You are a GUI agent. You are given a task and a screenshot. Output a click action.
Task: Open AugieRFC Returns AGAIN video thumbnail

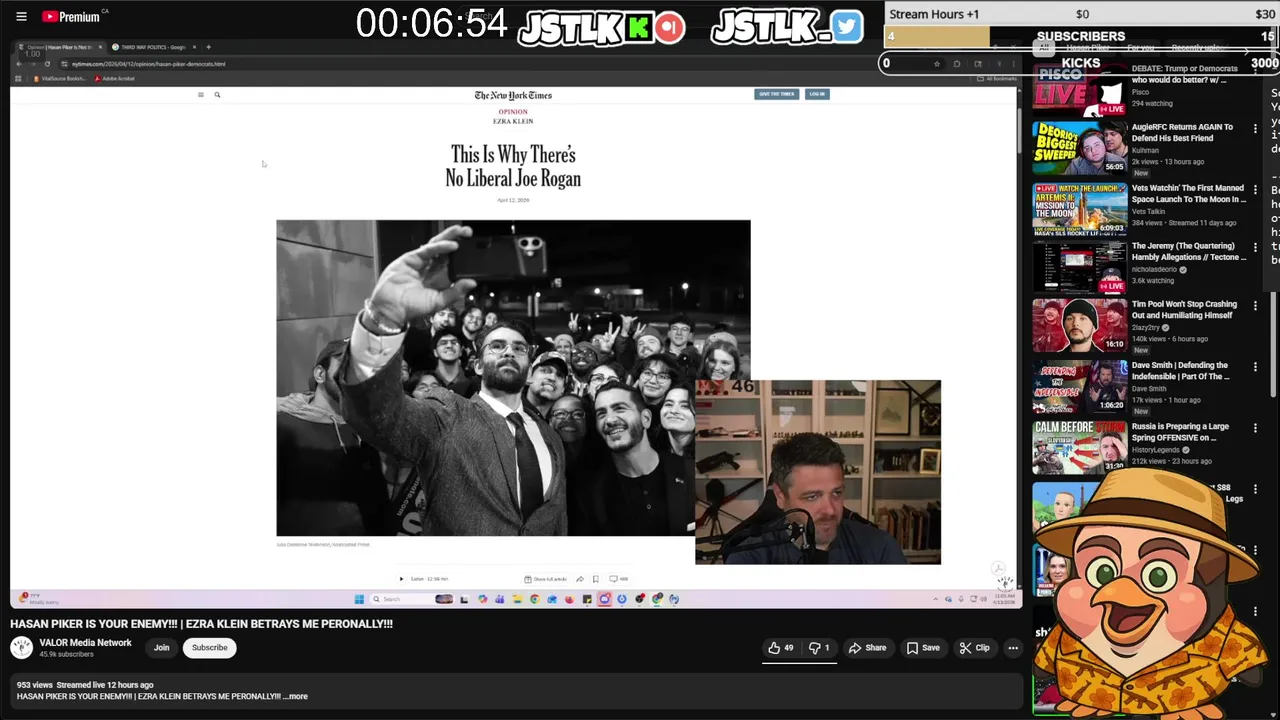(x=1079, y=148)
